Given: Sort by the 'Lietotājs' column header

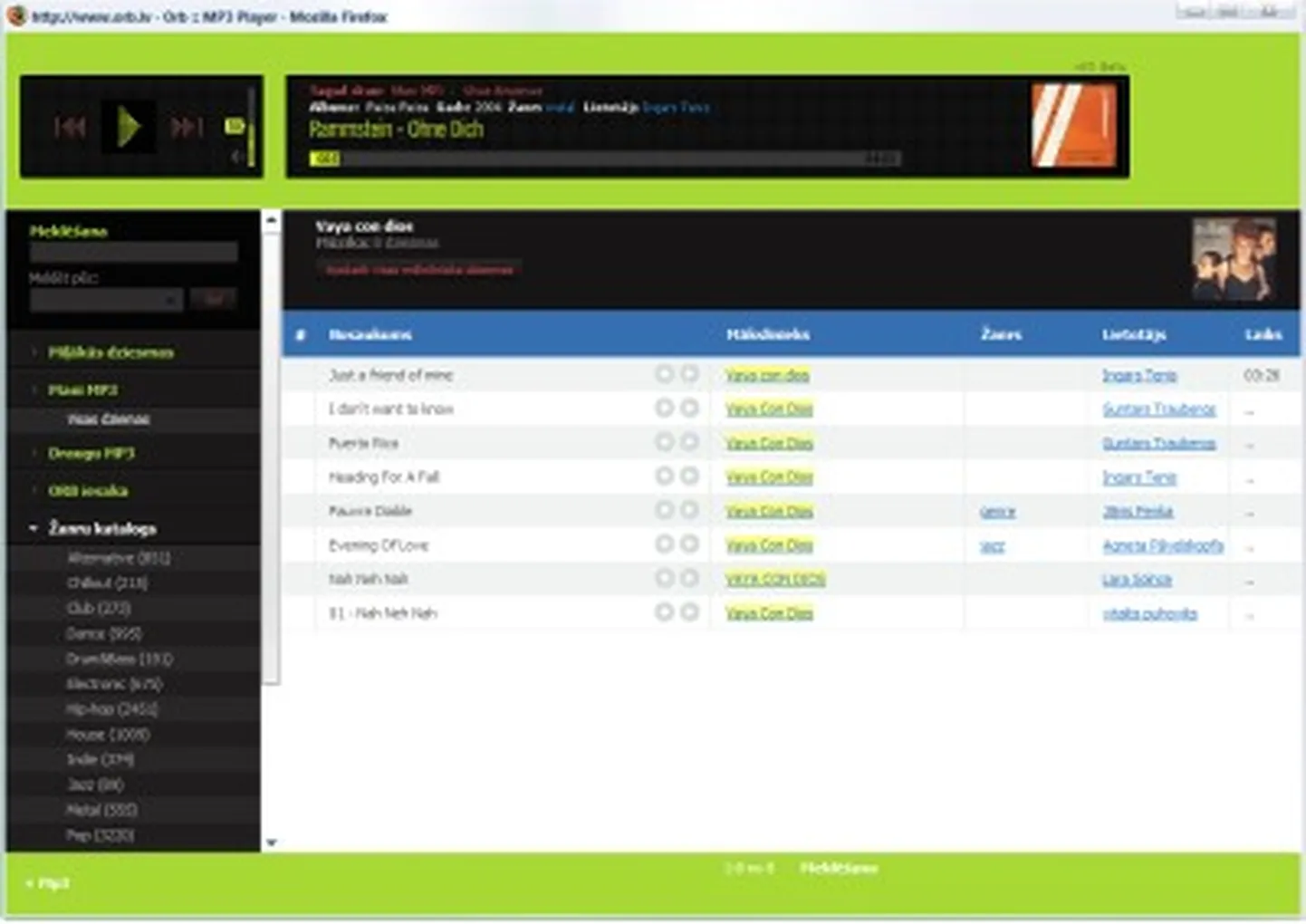Looking at the screenshot, I should [x=1134, y=335].
